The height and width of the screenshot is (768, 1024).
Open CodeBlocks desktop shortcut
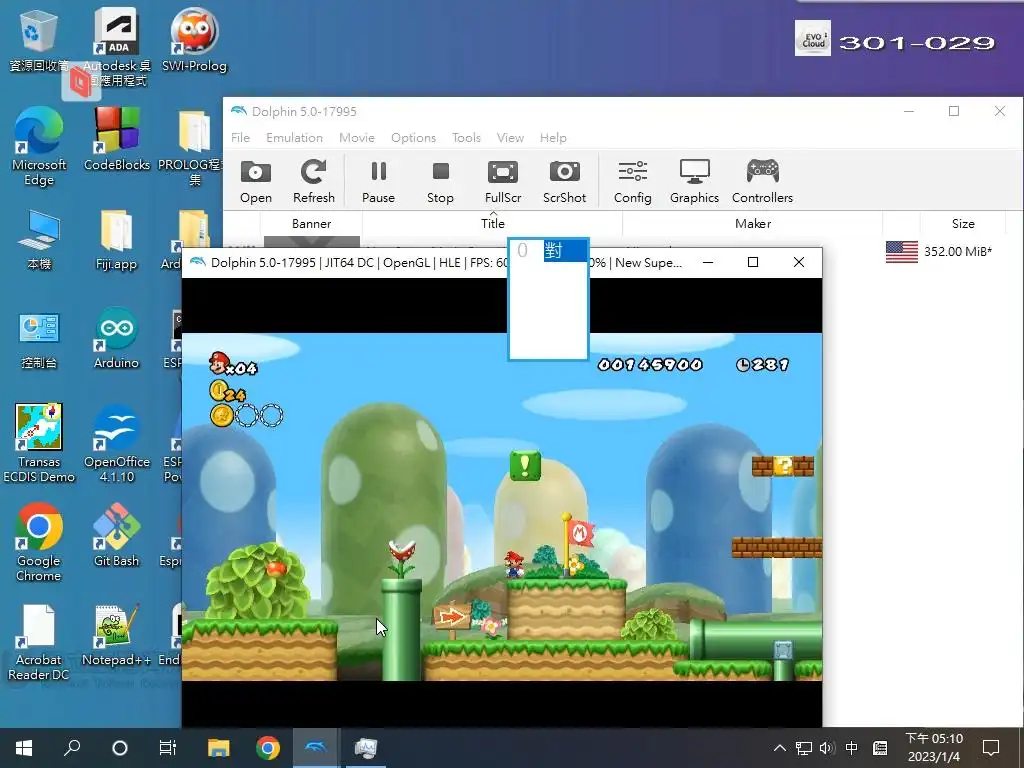(x=116, y=139)
